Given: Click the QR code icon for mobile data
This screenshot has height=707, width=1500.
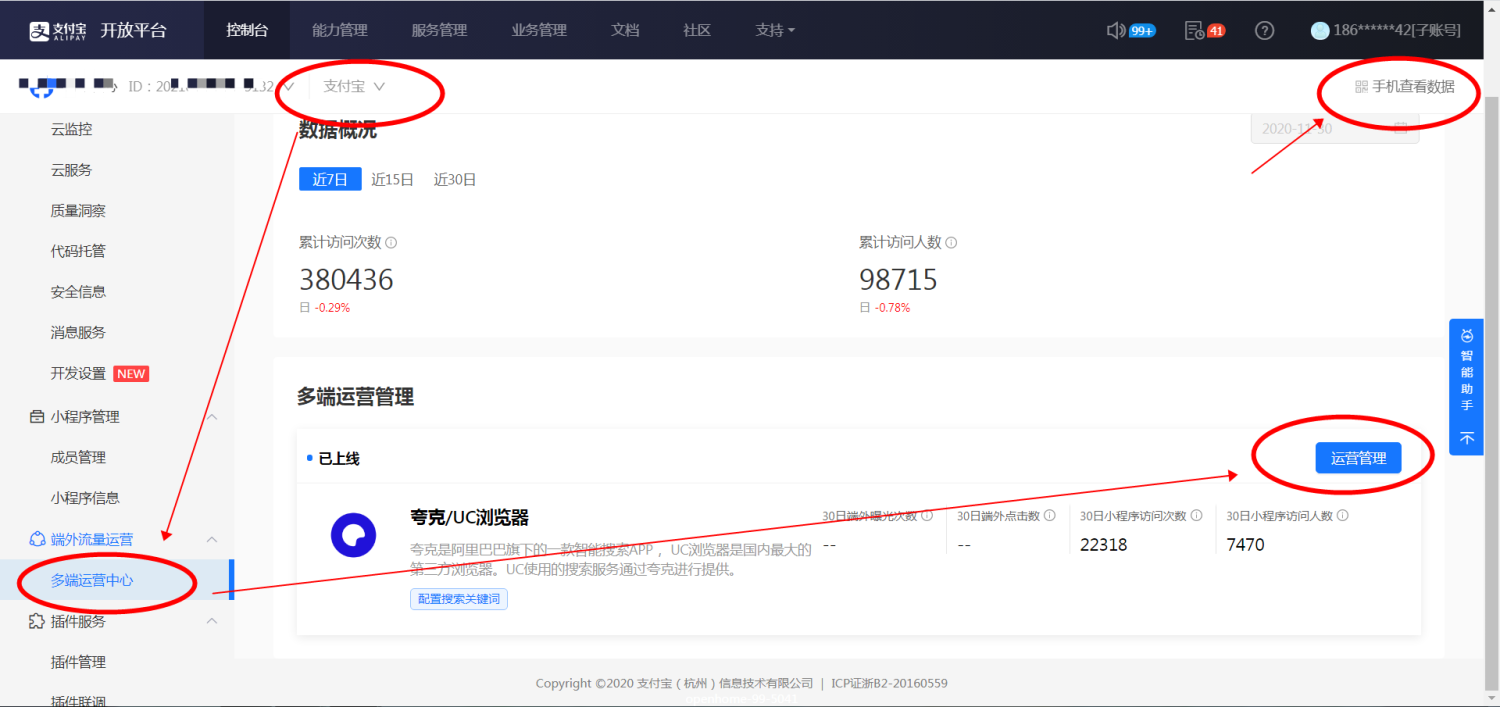Looking at the screenshot, I should 1361,87.
